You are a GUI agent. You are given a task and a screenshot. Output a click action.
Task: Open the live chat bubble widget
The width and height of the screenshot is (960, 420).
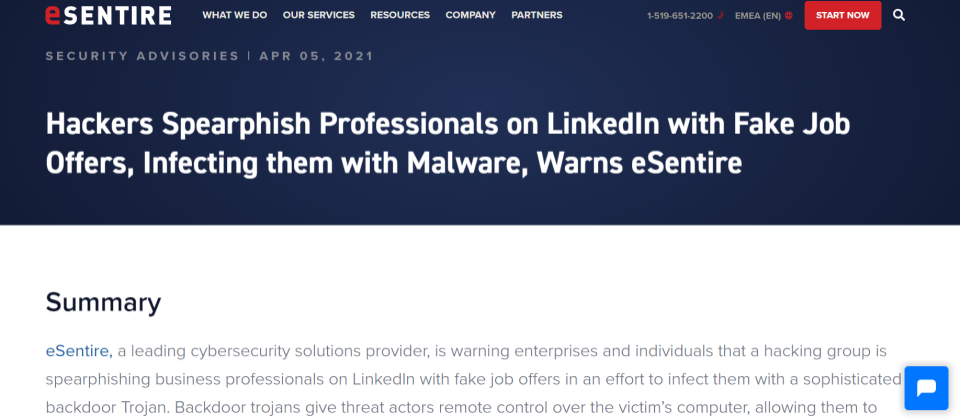(x=926, y=388)
